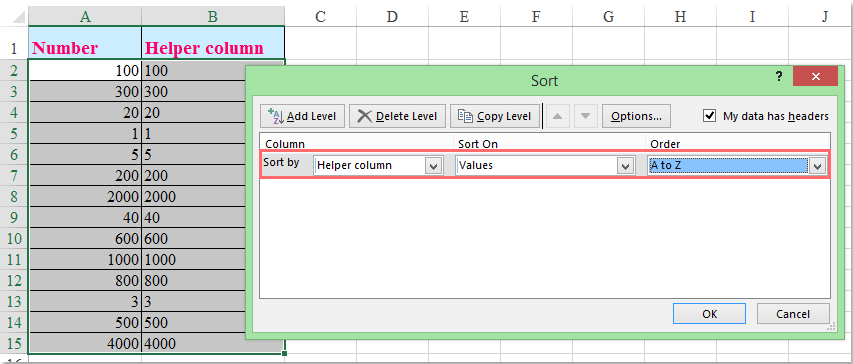This screenshot has height=364, width=853.
Task: Select column G header
Action: pos(608,17)
